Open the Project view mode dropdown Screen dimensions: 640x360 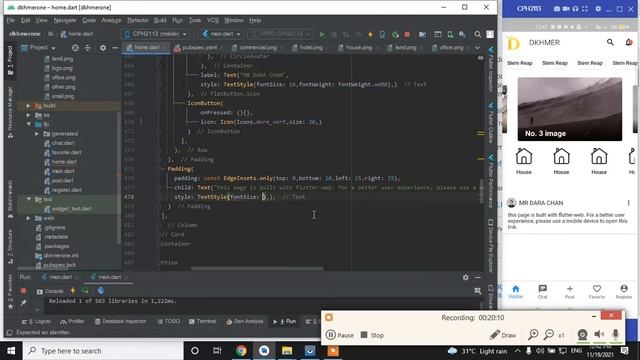pos(38,48)
